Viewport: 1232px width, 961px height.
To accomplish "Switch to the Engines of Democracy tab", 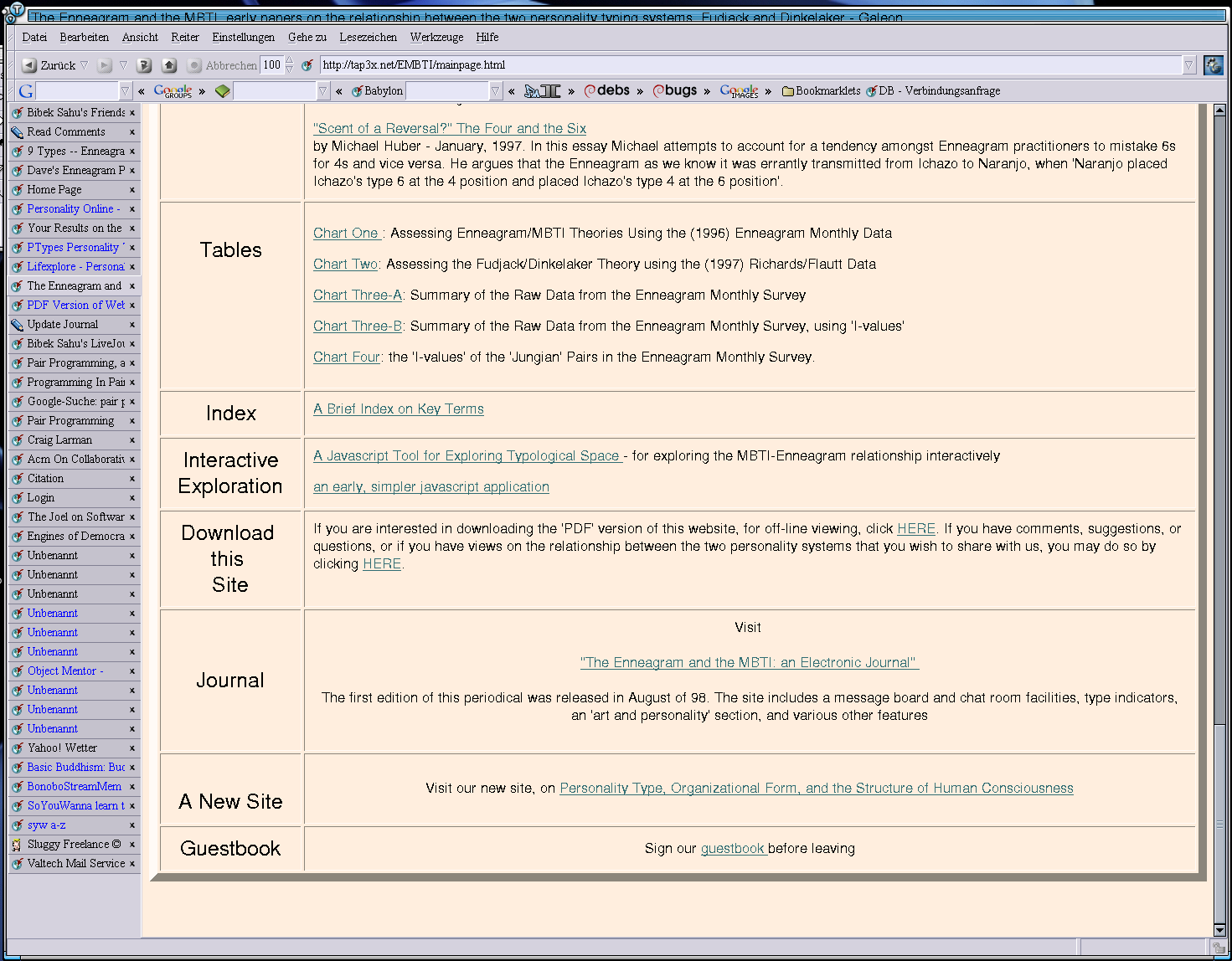I will (75, 537).
